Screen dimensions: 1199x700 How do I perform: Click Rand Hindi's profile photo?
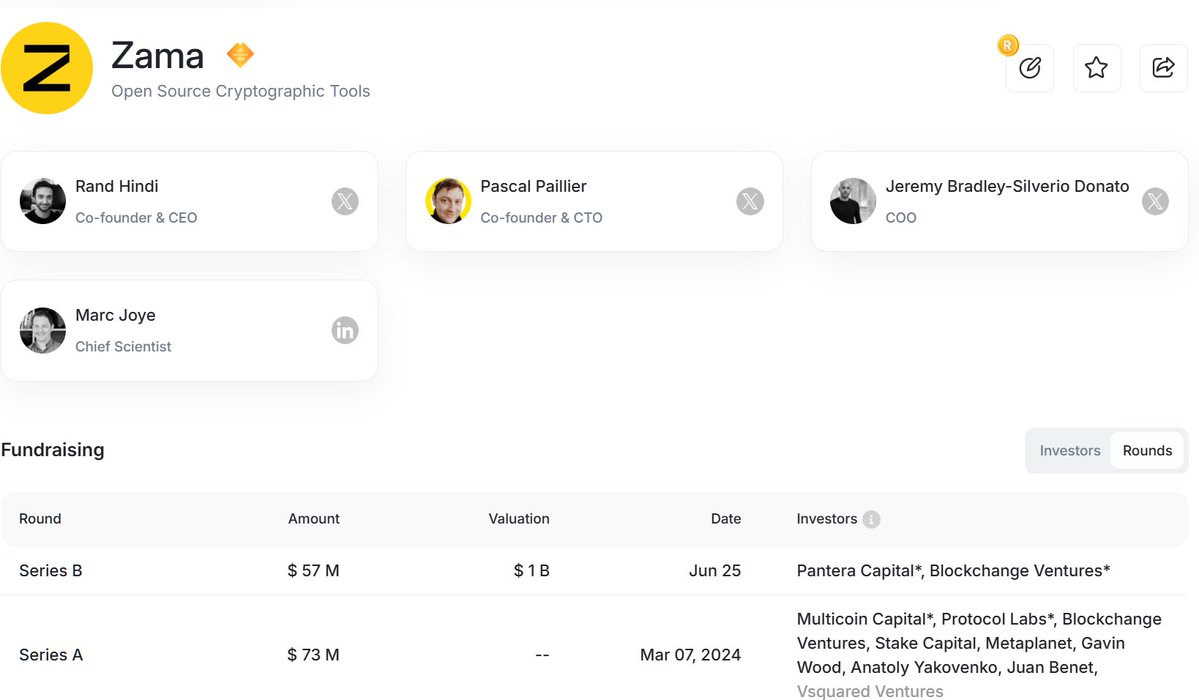coord(43,201)
